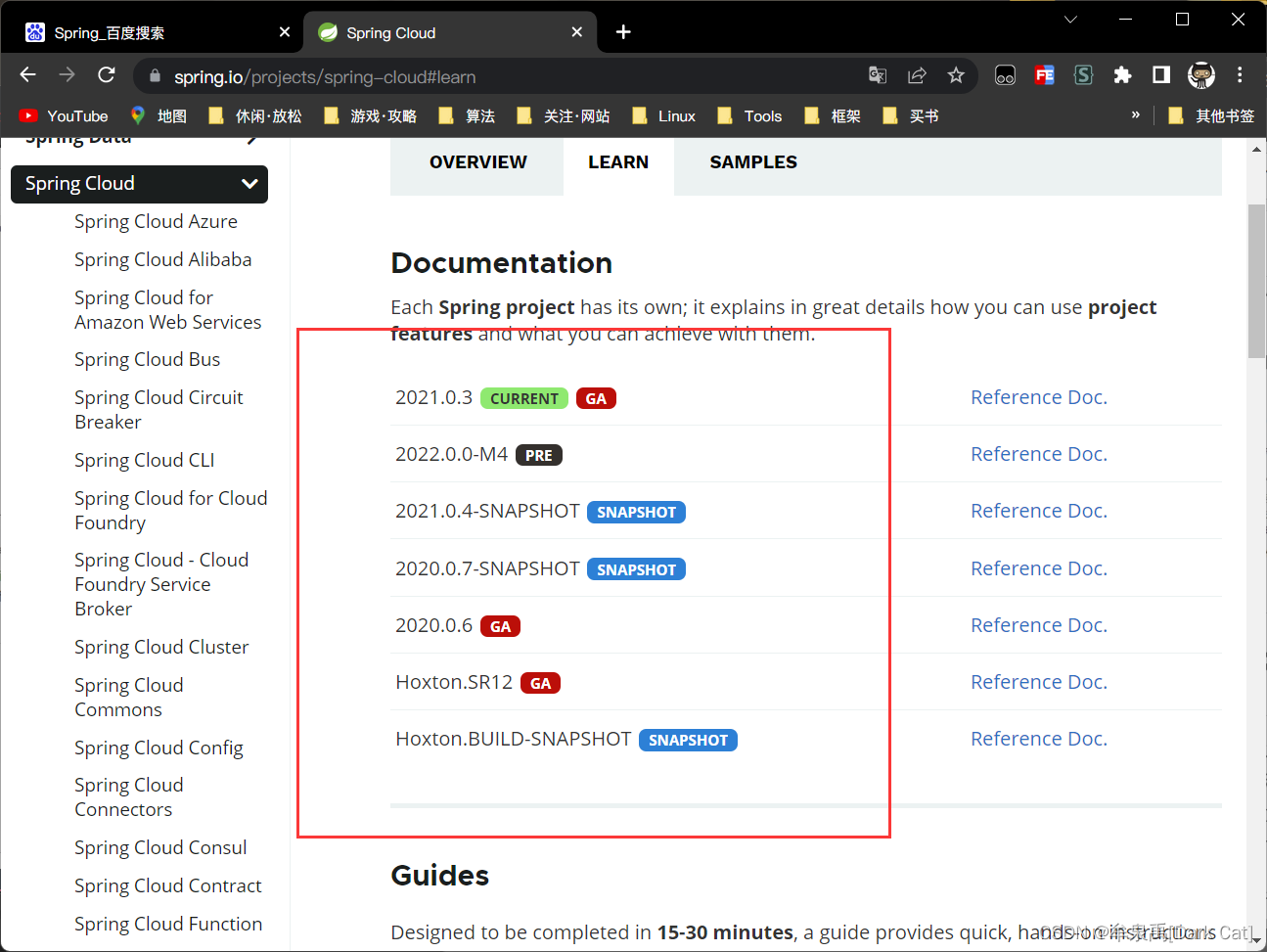Reload the Spring Cloud page
This screenshot has height=952, width=1267.
(107, 75)
